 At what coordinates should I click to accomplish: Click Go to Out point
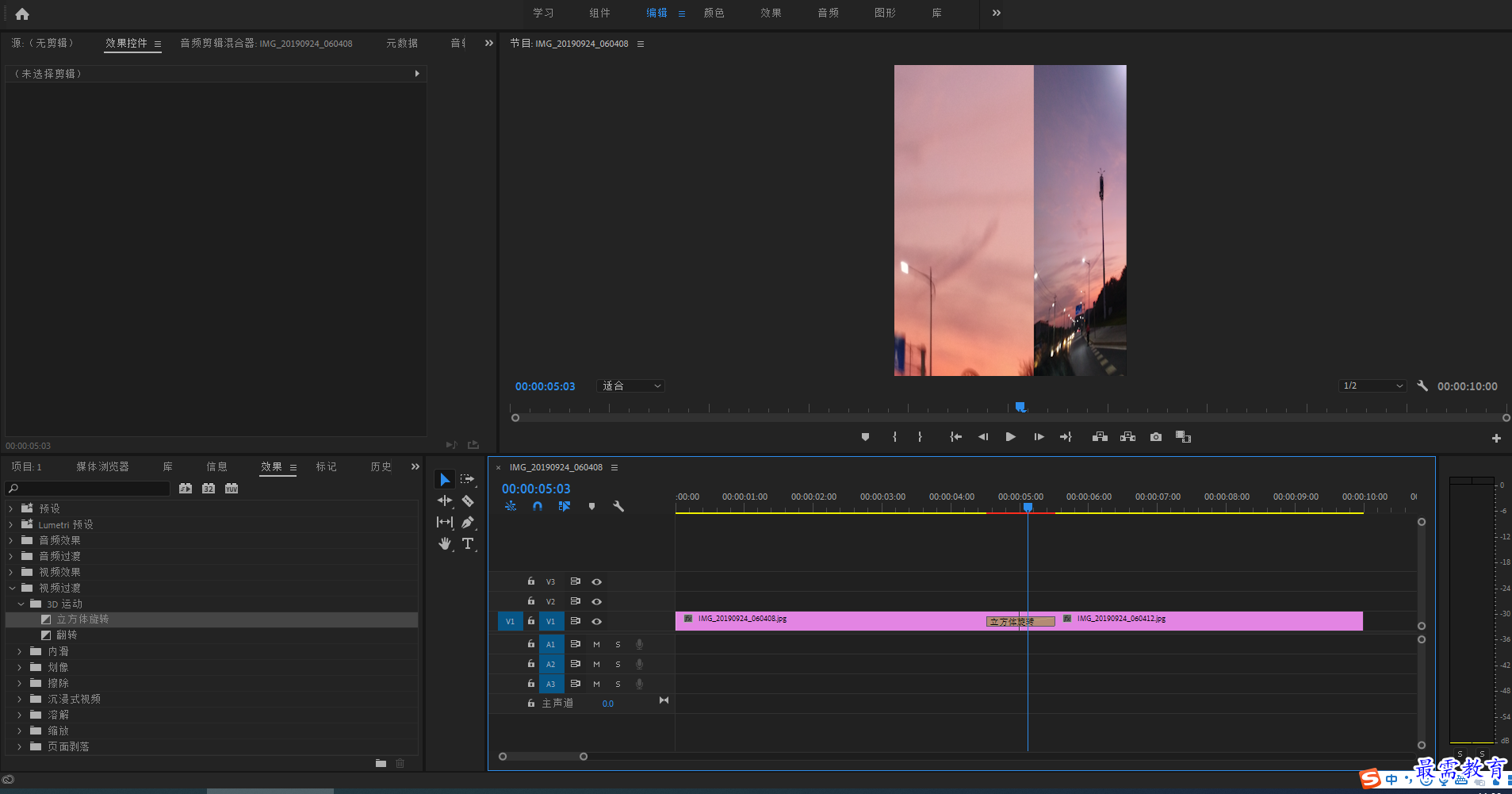tap(1066, 437)
